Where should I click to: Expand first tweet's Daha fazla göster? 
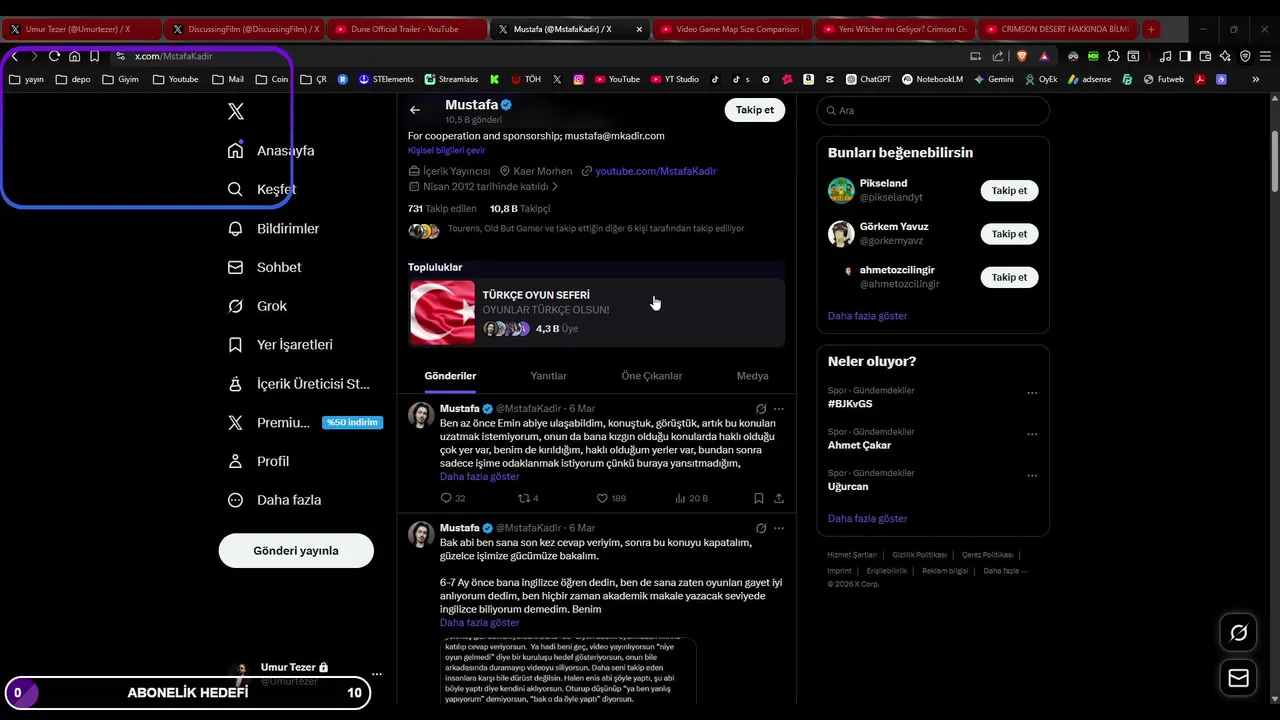click(x=479, y=477)
